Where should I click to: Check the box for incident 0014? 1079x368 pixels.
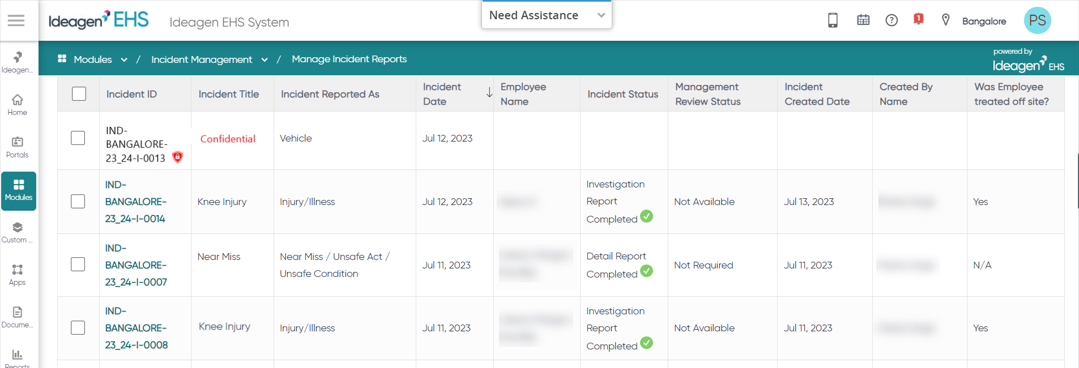pos(78,202)
